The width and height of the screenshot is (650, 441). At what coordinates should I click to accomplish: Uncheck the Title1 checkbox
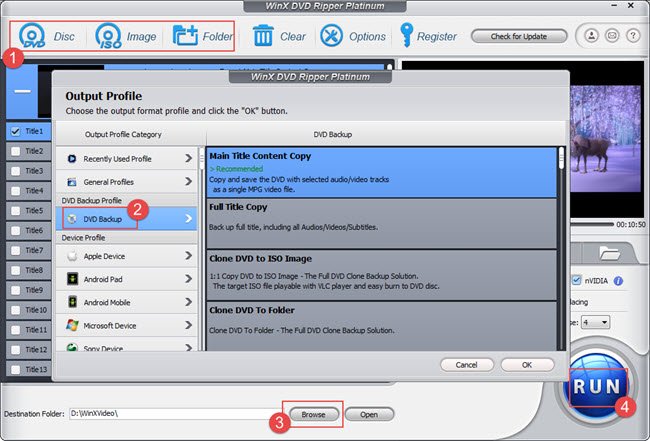pos(15,131)
